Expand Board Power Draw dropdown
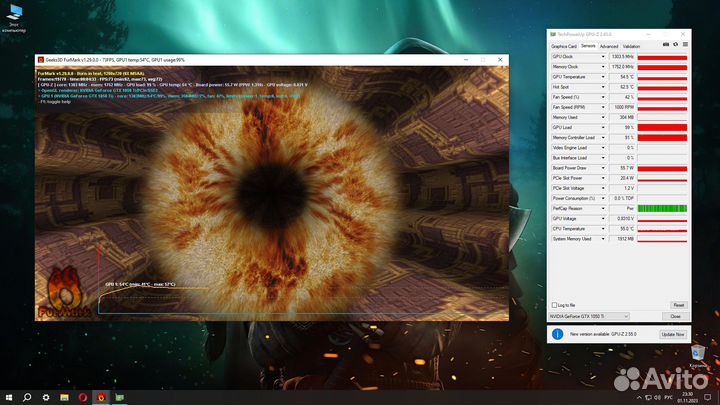The width and height of the screenshot is (720, 405). point(603,168)
